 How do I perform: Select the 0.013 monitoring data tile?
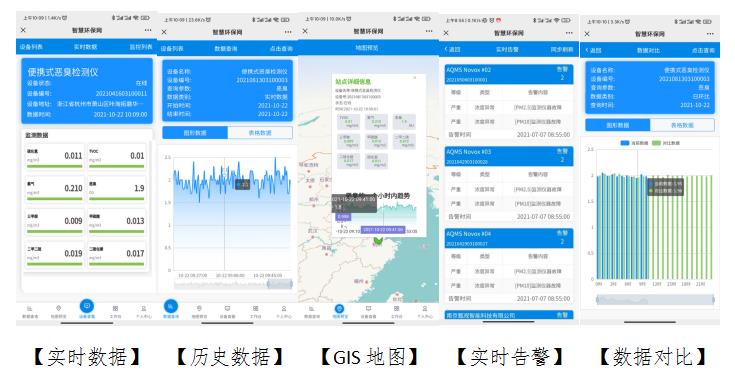(x=117, y=222)
